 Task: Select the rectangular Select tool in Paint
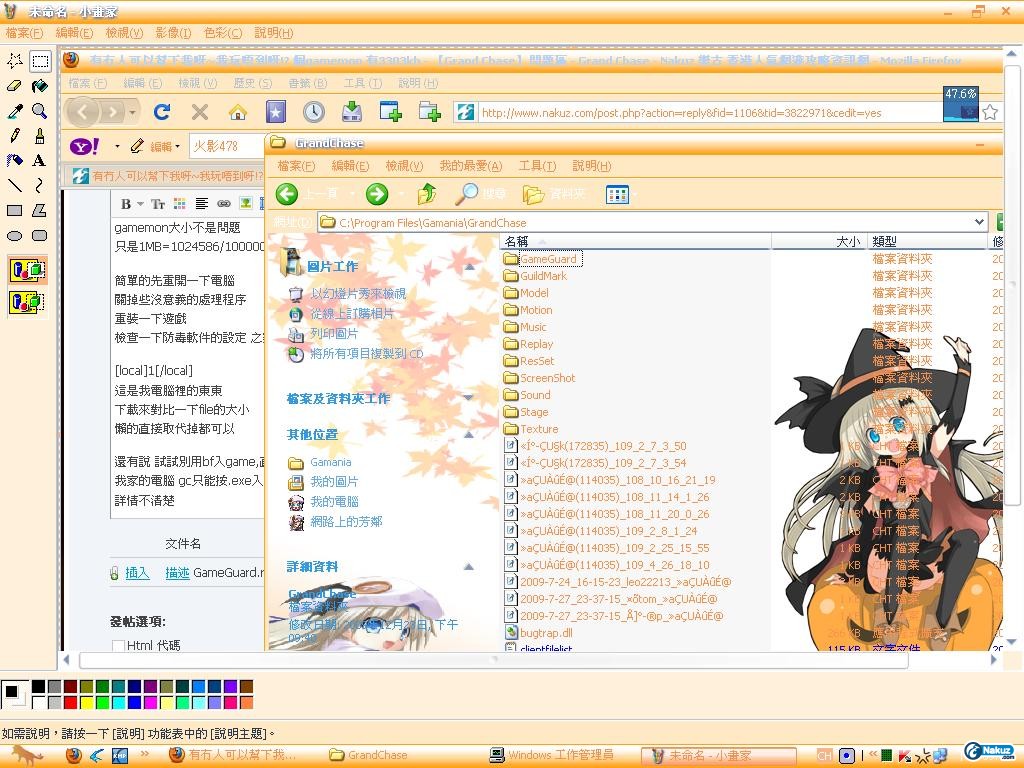pyautogui.click(x=40, y=61)
